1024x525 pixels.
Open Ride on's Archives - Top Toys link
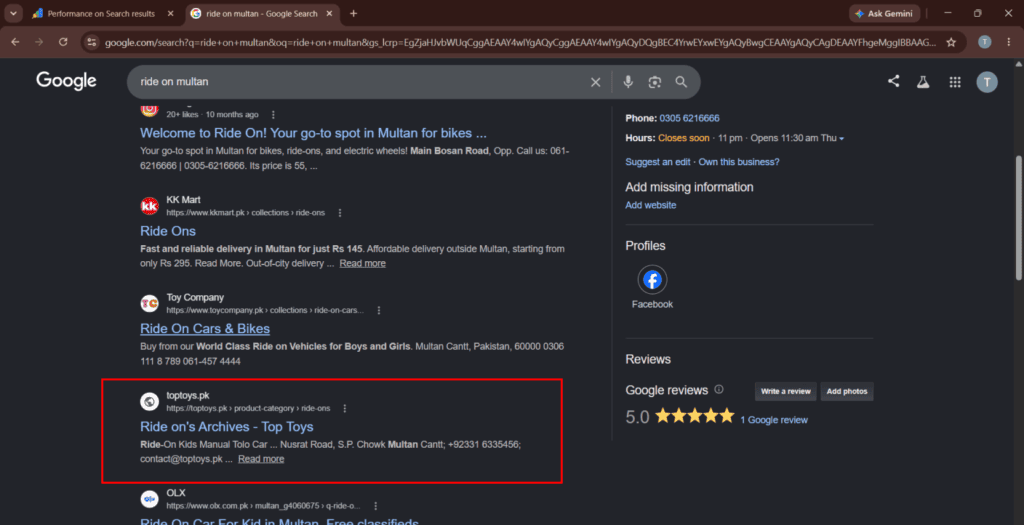point(227,426)
